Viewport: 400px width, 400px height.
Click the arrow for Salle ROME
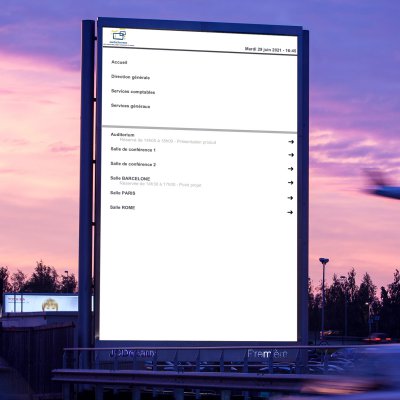coord(290,212)
